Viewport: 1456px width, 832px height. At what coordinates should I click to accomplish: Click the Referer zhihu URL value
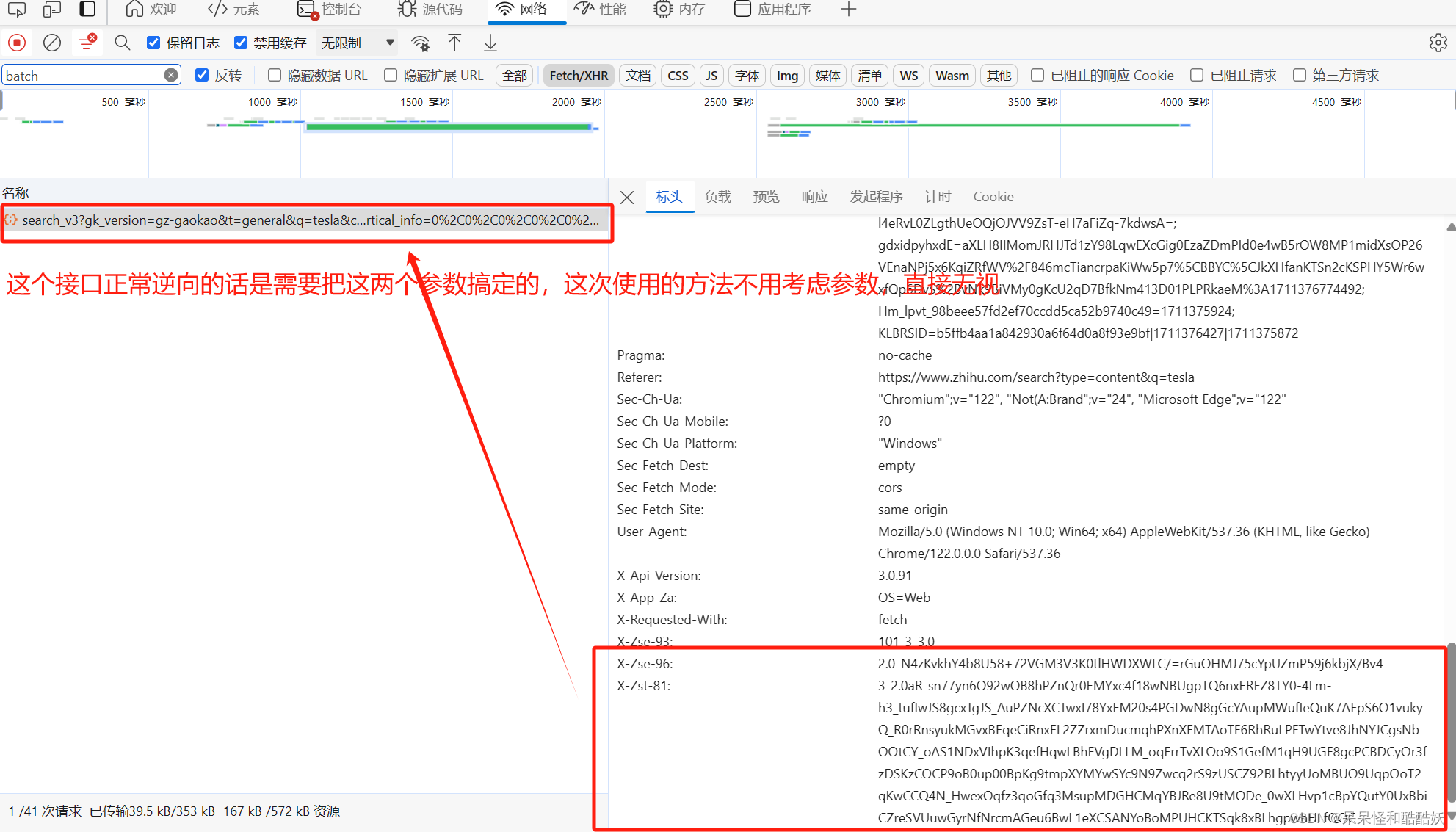pos(1036,377)
